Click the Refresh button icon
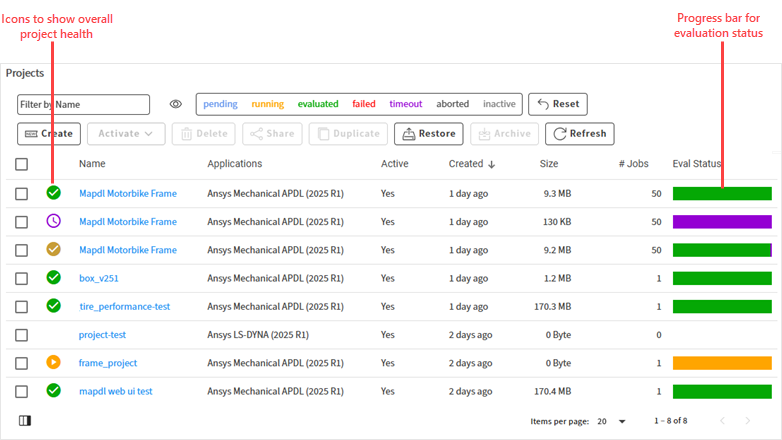Image resolution: width=782 pixels, height=440 pixels. (x=558, y=134)
